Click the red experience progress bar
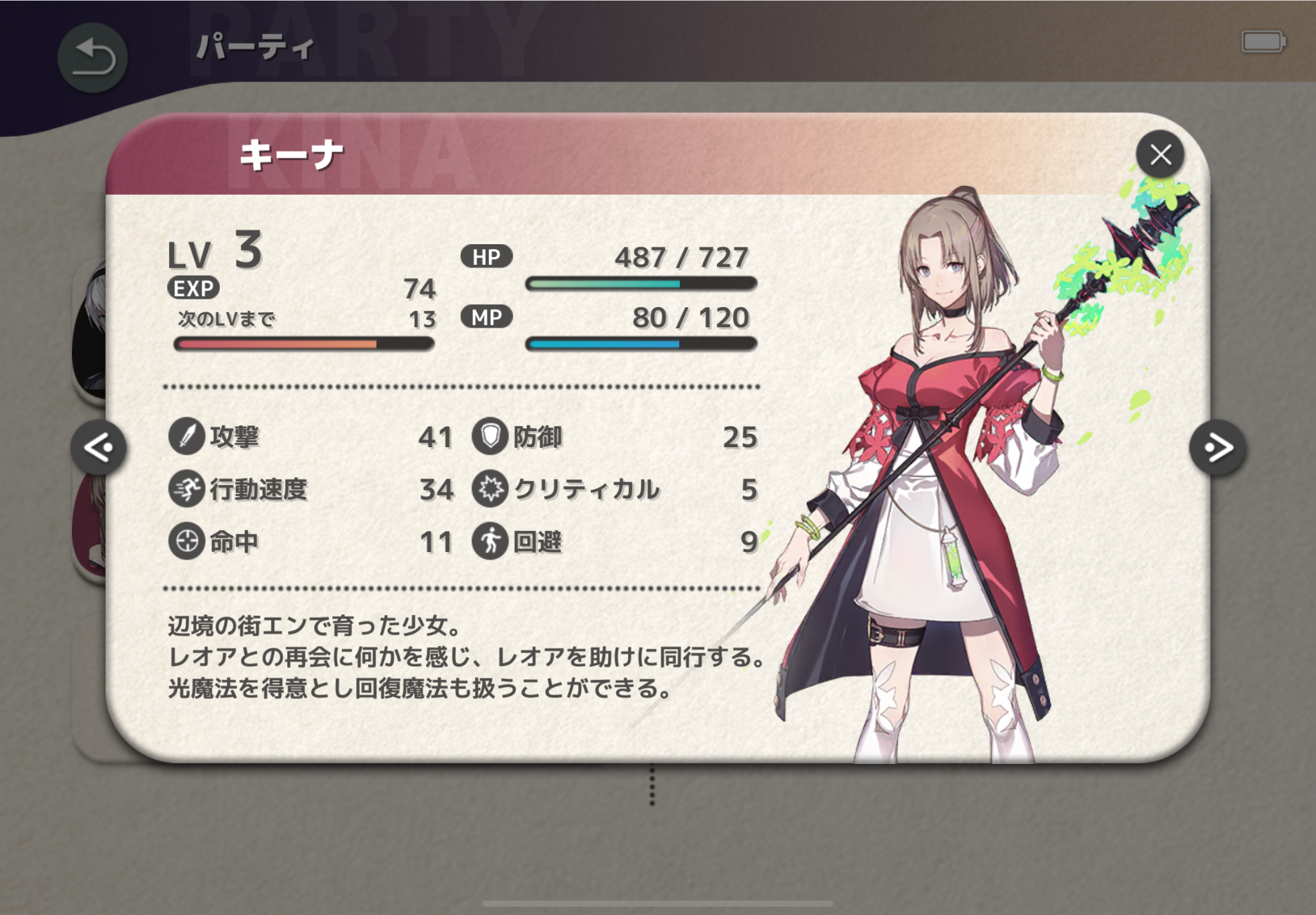Image resolution: width=1316 pixels, height=915 pixels. (304, 344)
